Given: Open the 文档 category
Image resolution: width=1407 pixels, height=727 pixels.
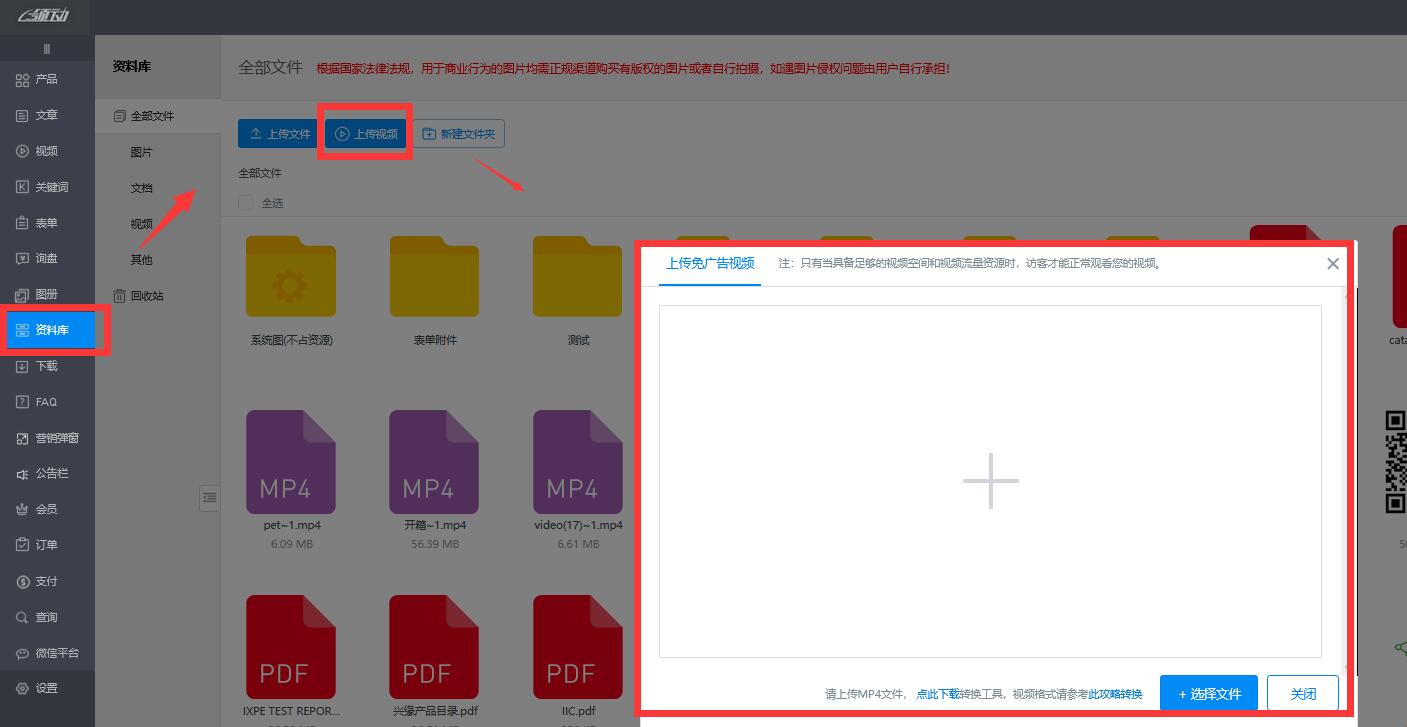Looking at the screenshot, I should 141,187.
